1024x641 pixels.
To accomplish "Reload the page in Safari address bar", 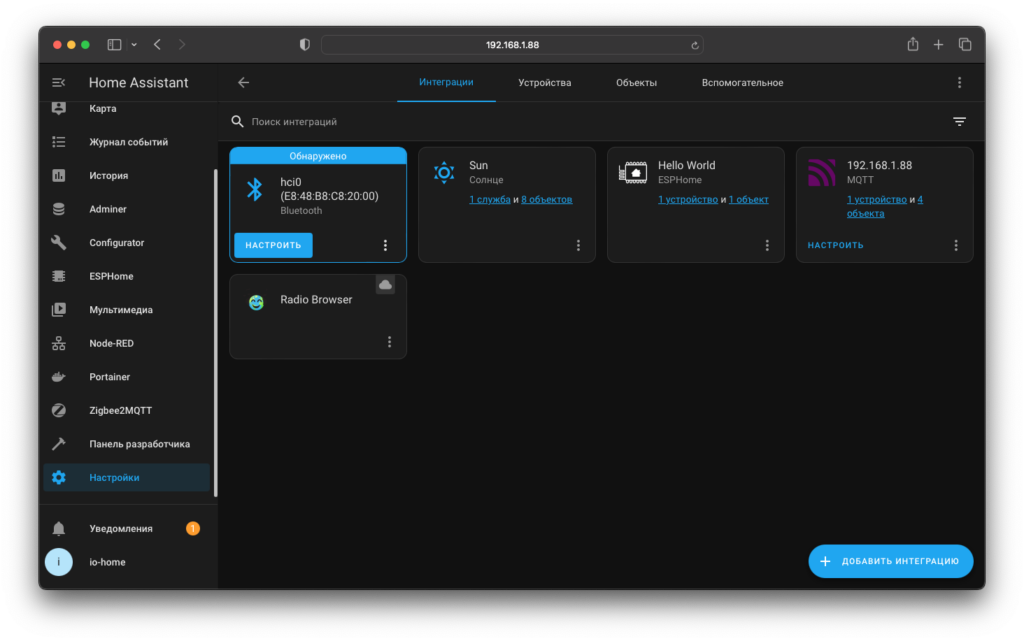I will click(695, 45).
